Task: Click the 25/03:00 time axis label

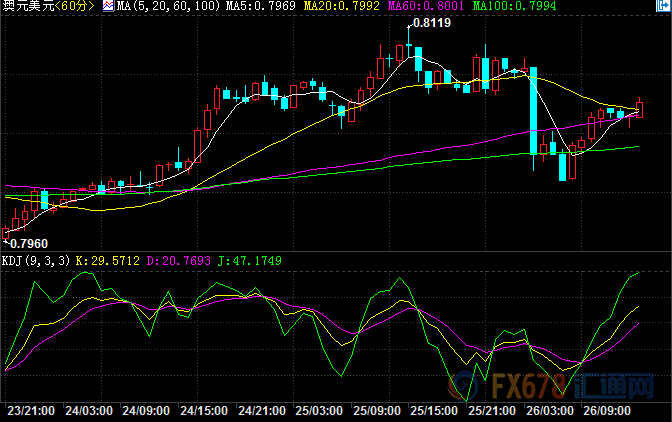Action: (319, 411)
